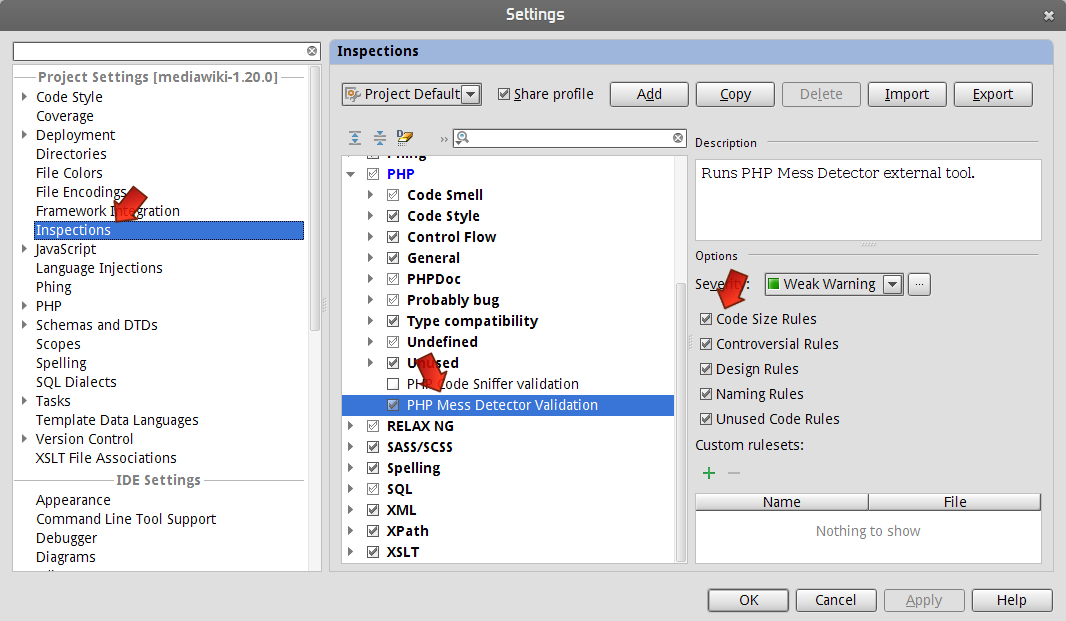Viewport: 1066px width, 621px height.
Task: Add a custom ruleset with green plus
Action: click(x=708, y=473)
